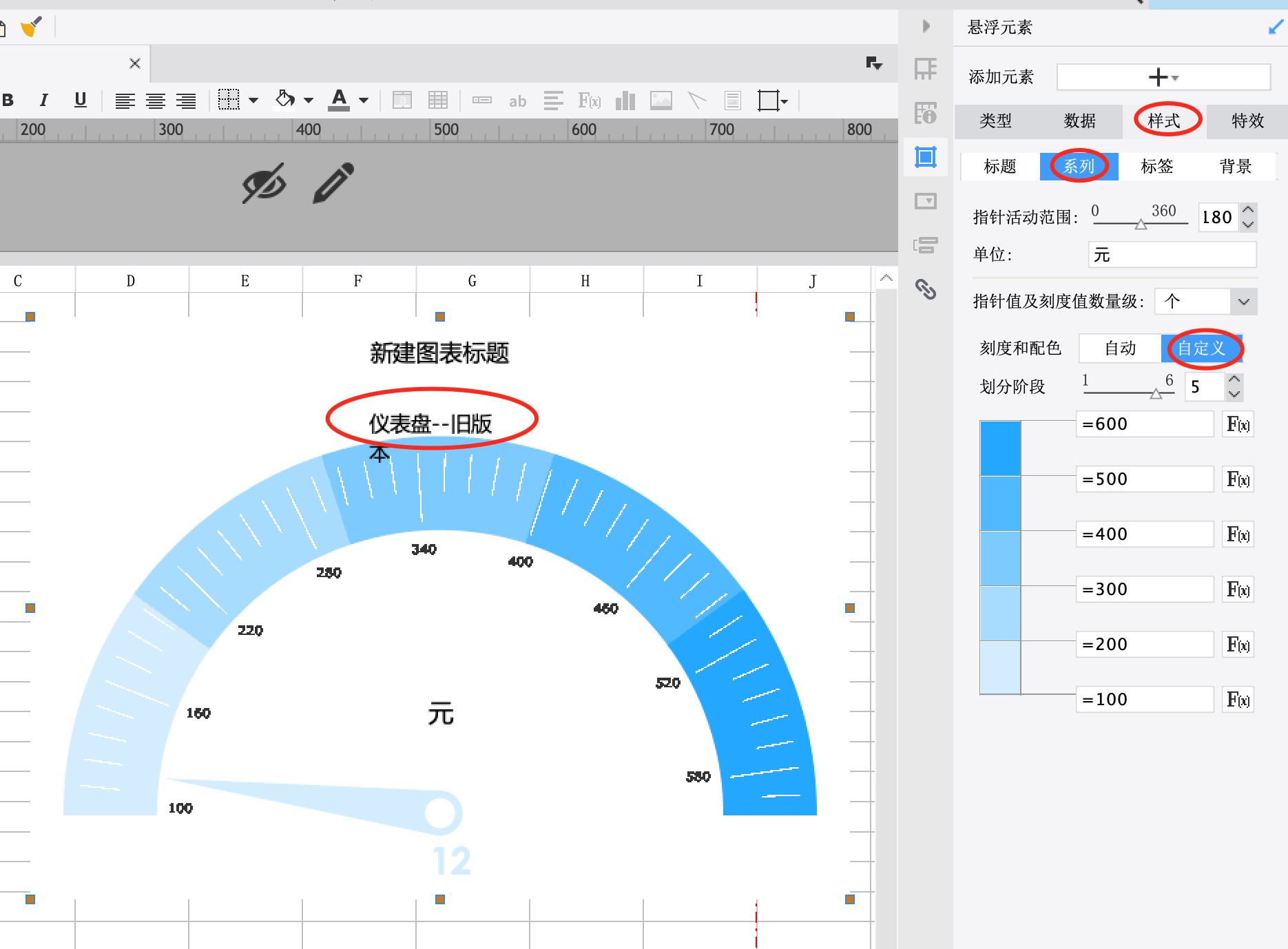Align text center
This screenshot has width=1288, height=949.
[156, 101]
